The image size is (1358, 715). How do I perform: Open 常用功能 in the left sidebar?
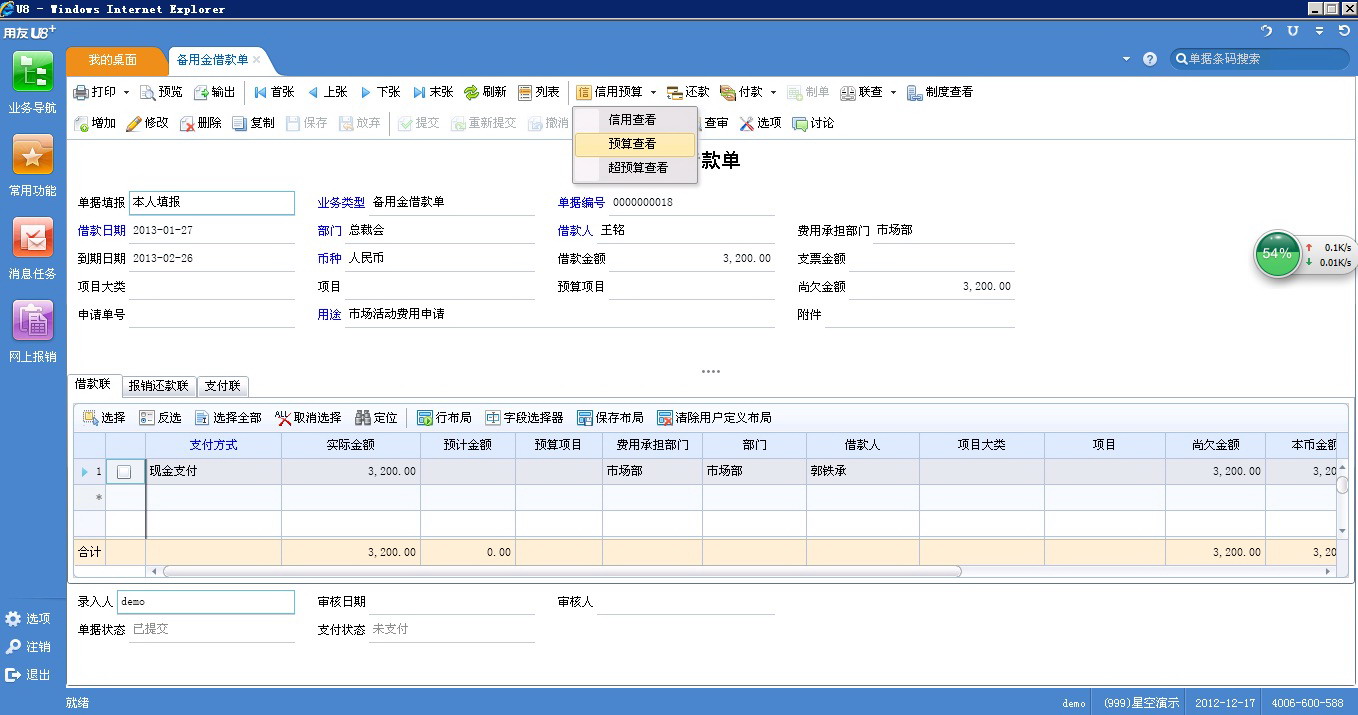[32, 166]
